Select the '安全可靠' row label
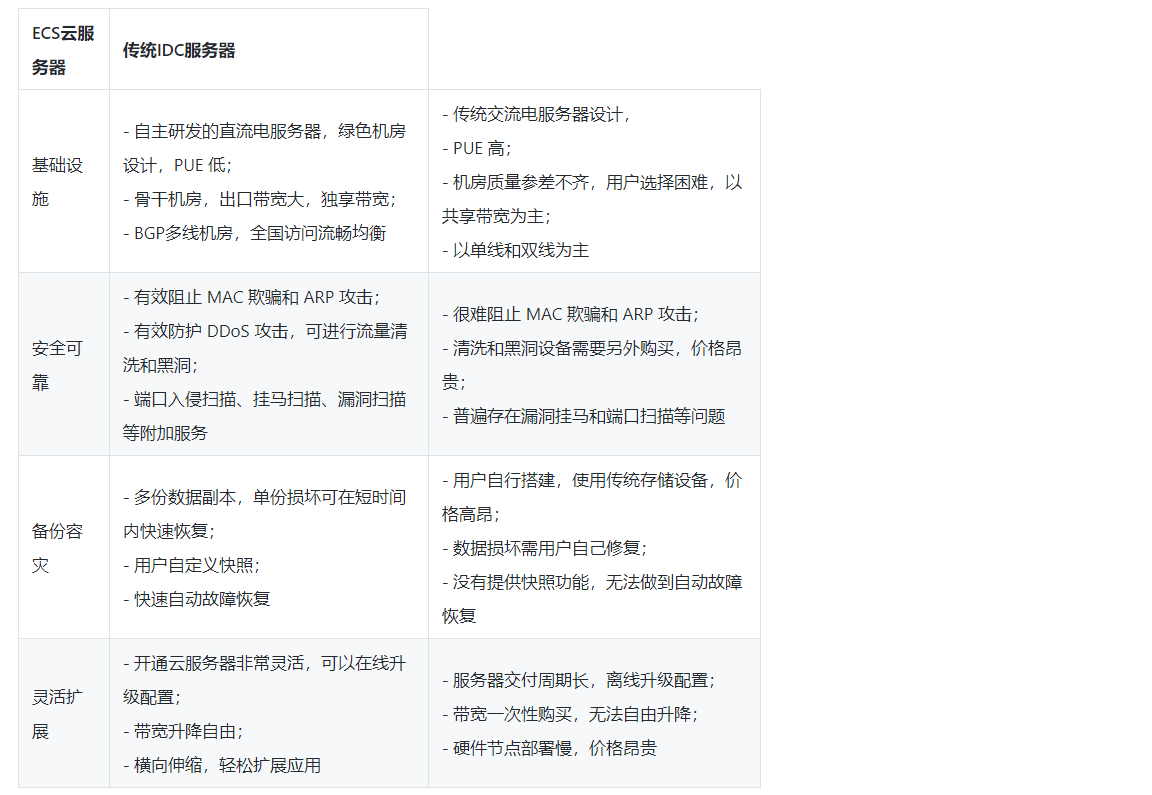The image size is (1152, 795). coord(57,364)
